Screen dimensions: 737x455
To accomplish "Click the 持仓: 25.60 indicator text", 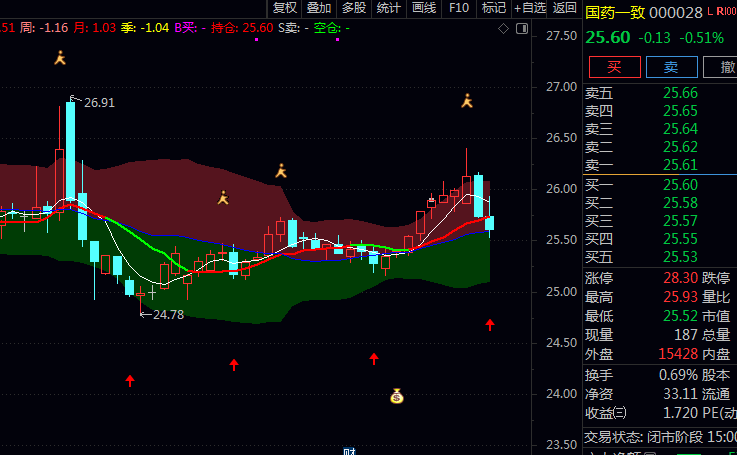I will coord(242,28).
